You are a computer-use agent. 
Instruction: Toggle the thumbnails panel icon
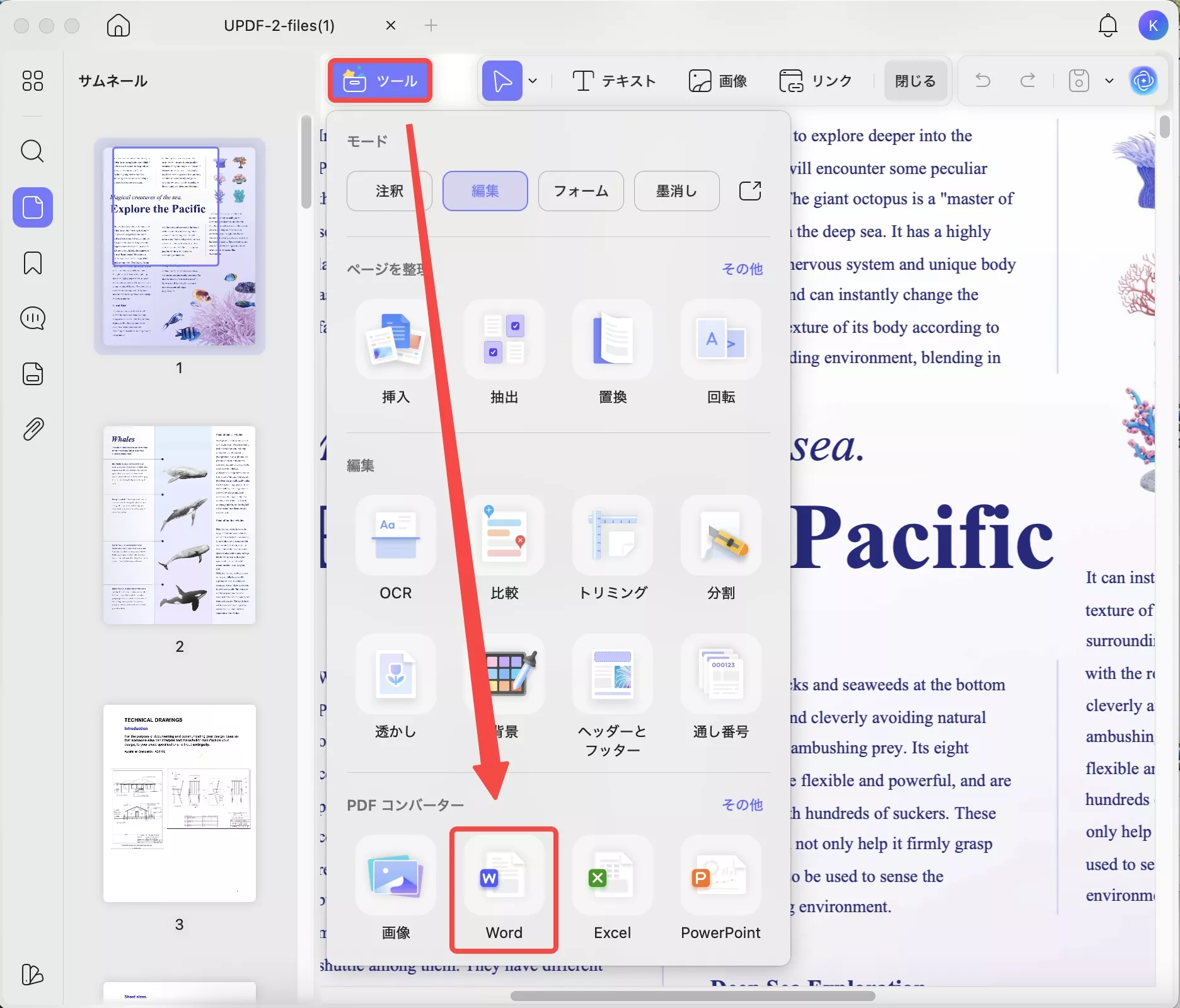(x=33, y=207)
